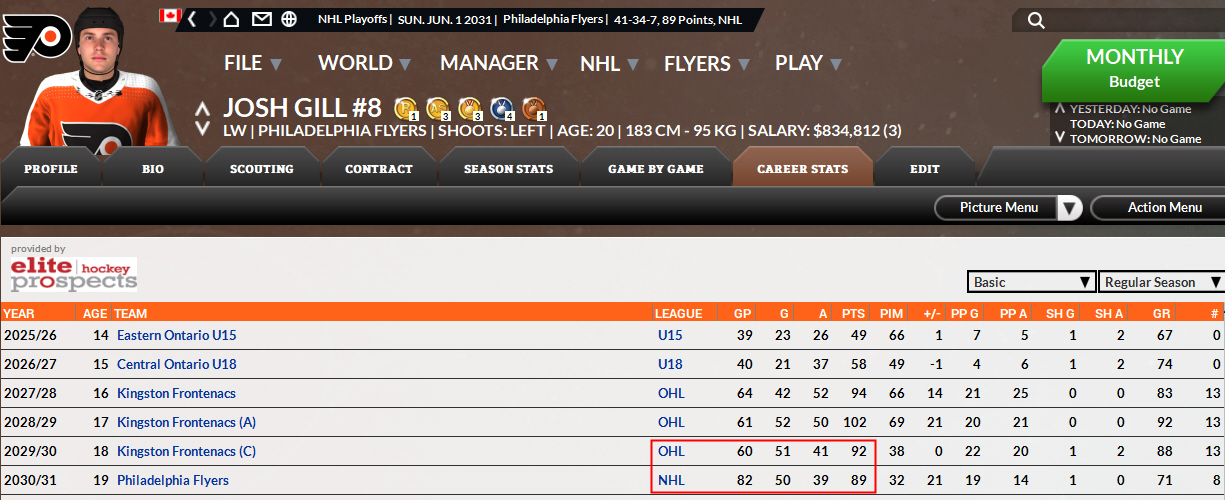
Task: Switch to the CONTRACT tab
Action: (x=379, y=169)
